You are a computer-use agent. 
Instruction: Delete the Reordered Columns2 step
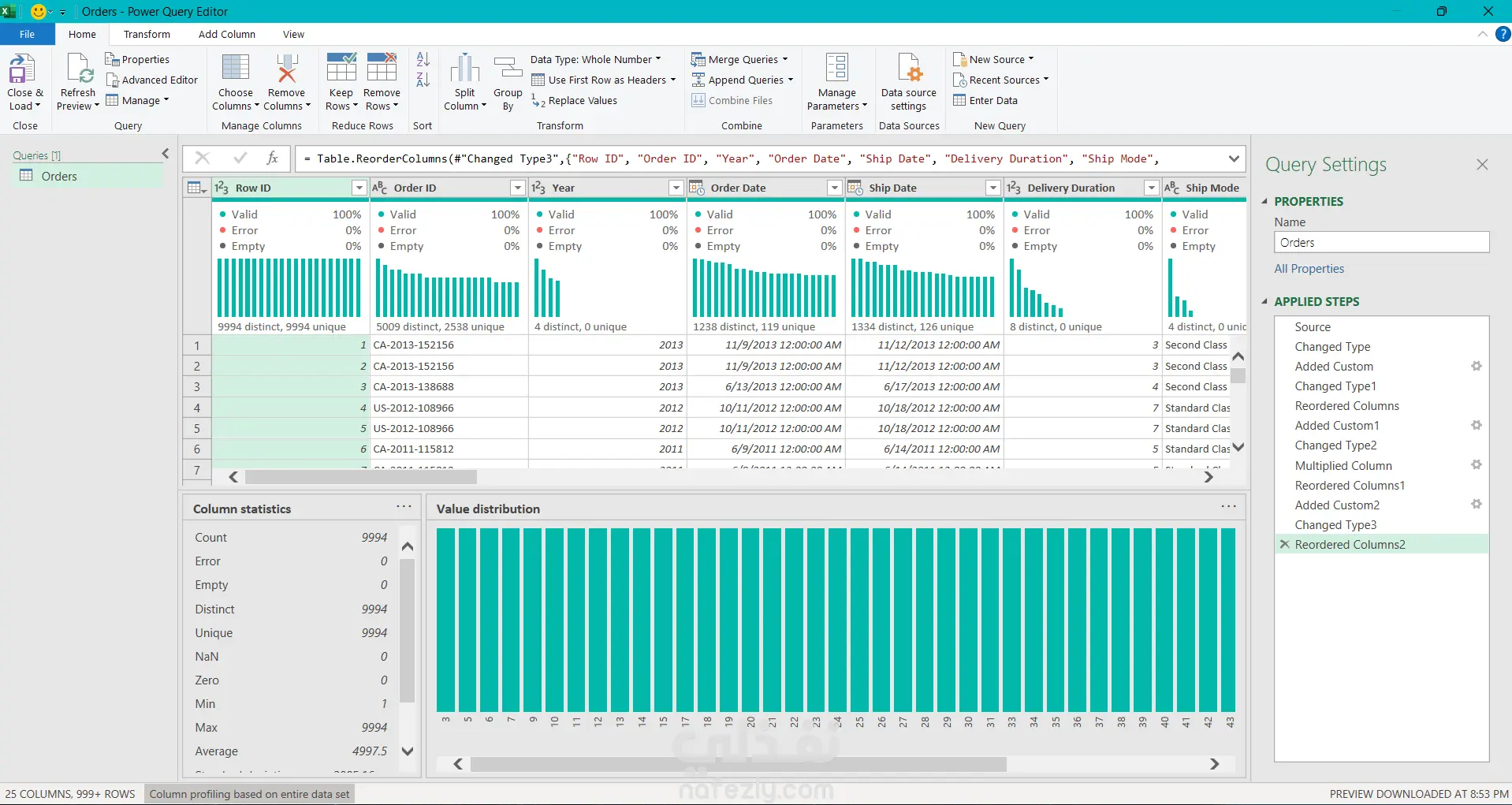tap(1285, 544)
